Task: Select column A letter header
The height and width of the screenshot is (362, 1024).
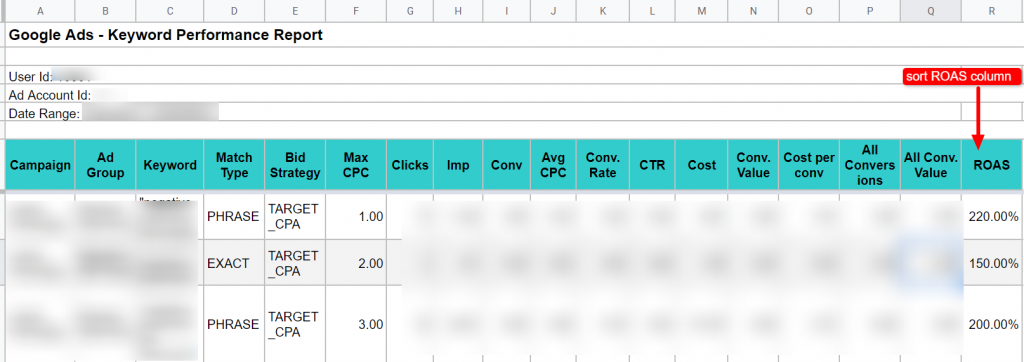Action: click(40, 11)
